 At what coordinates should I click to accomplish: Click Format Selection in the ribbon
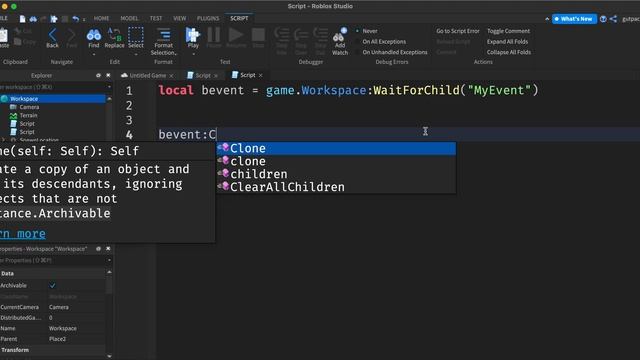163,42
